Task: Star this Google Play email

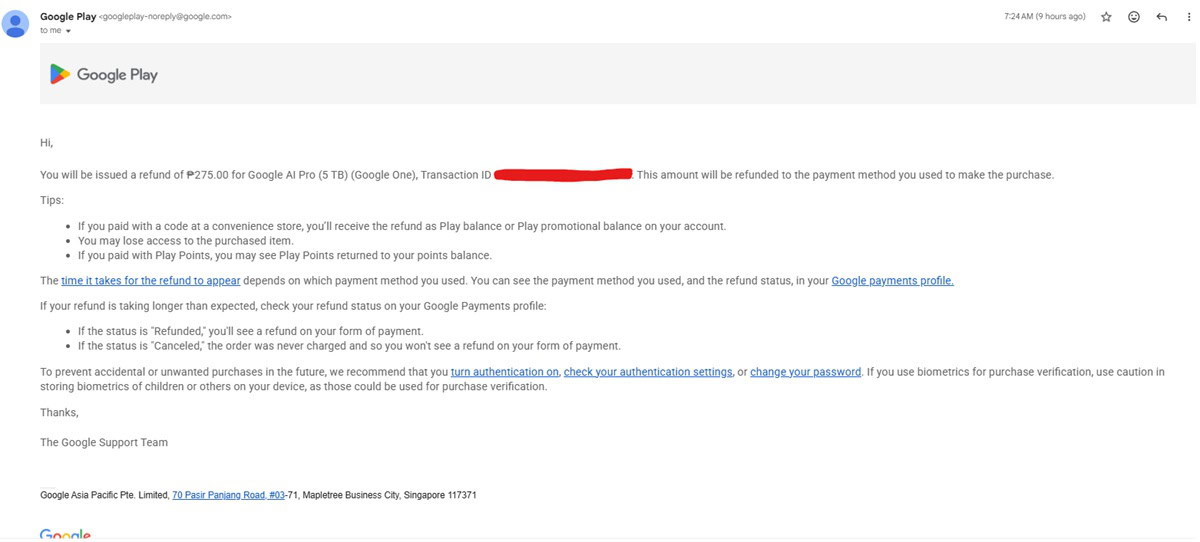Action: pyautogui.click(x=1106, y=17)
